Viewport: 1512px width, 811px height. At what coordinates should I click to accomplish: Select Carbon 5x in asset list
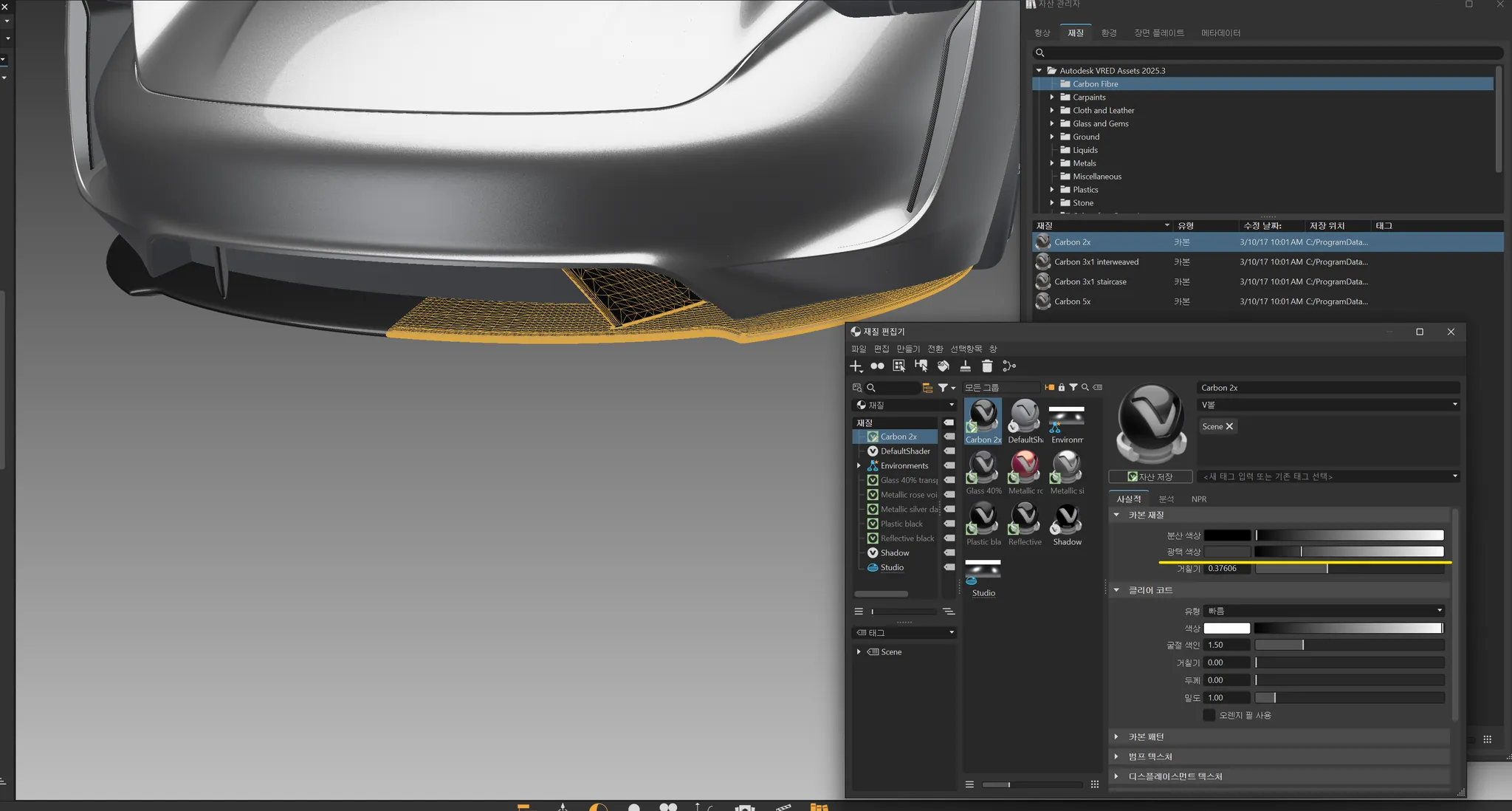point(1072,301)
